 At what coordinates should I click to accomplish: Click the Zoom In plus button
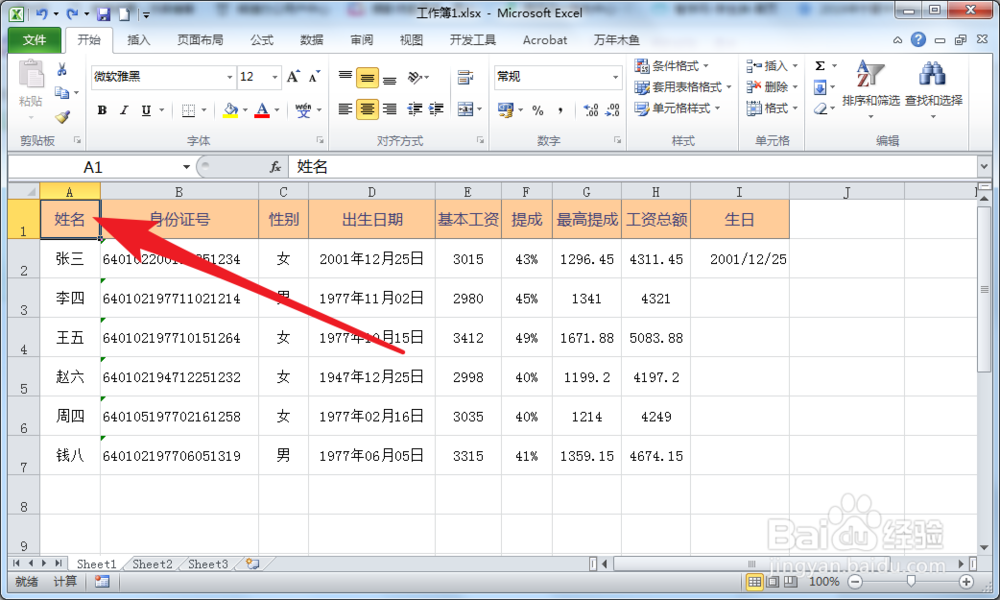[966, 582]
